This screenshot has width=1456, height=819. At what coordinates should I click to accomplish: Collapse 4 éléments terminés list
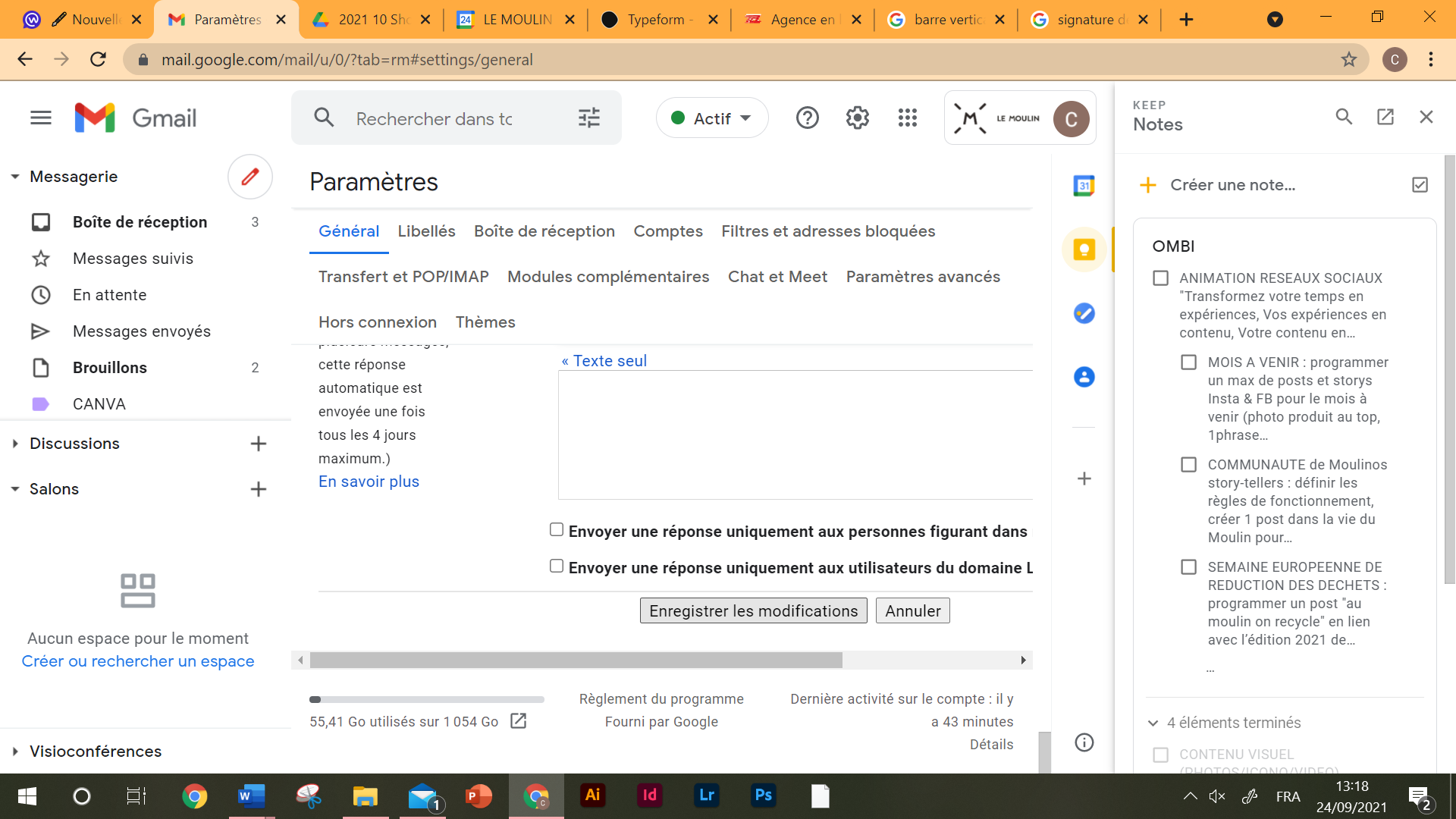click(x=1153, y=723)
